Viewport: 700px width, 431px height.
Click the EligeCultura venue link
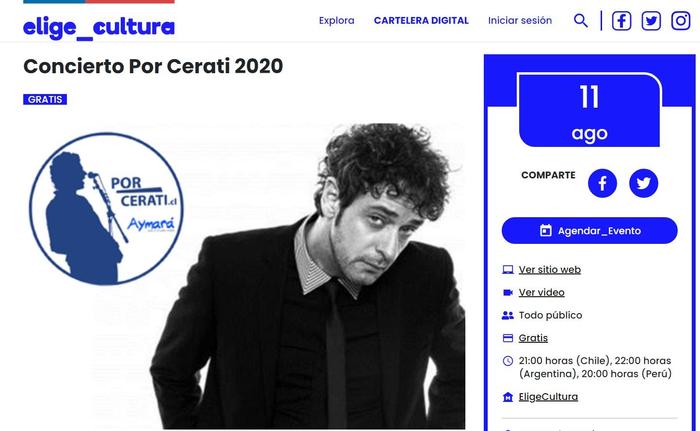(x=548, y=397)
